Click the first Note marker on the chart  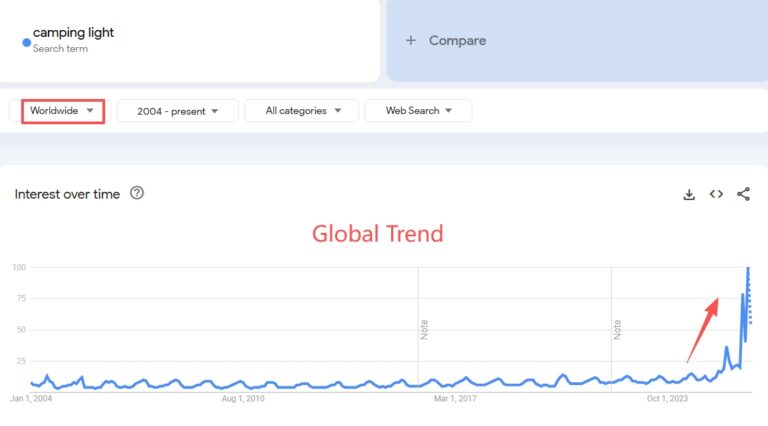[424, 330]
